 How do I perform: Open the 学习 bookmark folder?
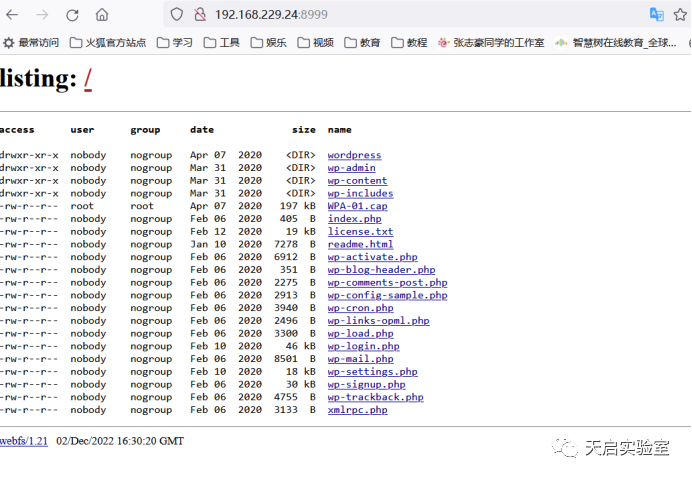pos(175,42)
